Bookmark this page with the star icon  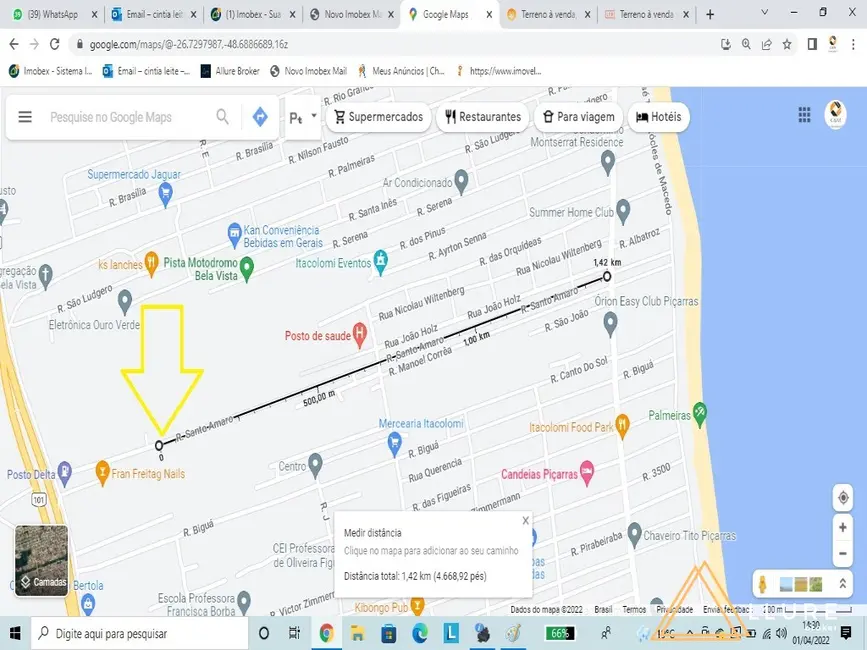(x=788, y=44)
